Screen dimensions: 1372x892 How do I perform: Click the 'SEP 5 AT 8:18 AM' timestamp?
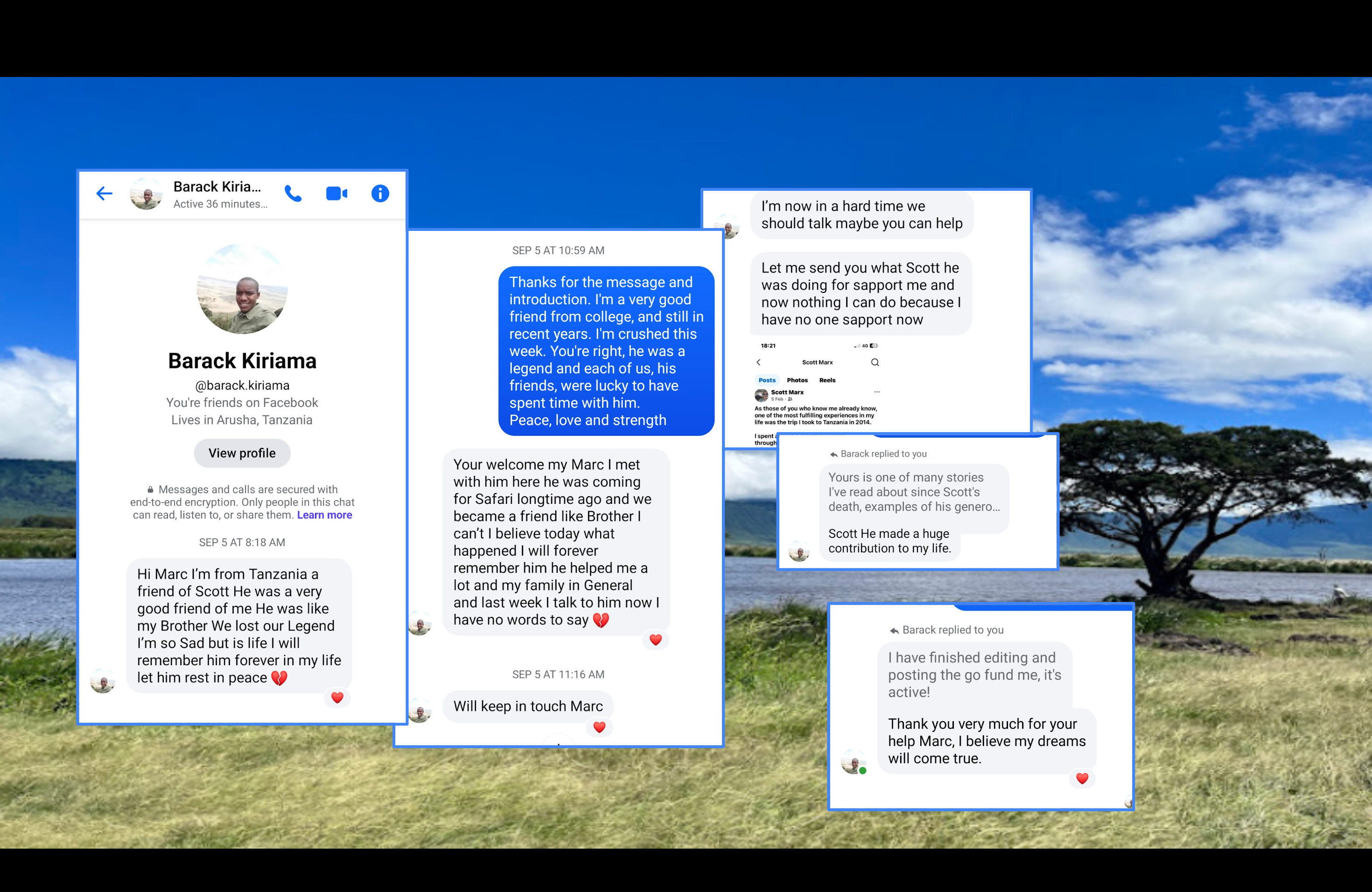click(242, 543)
